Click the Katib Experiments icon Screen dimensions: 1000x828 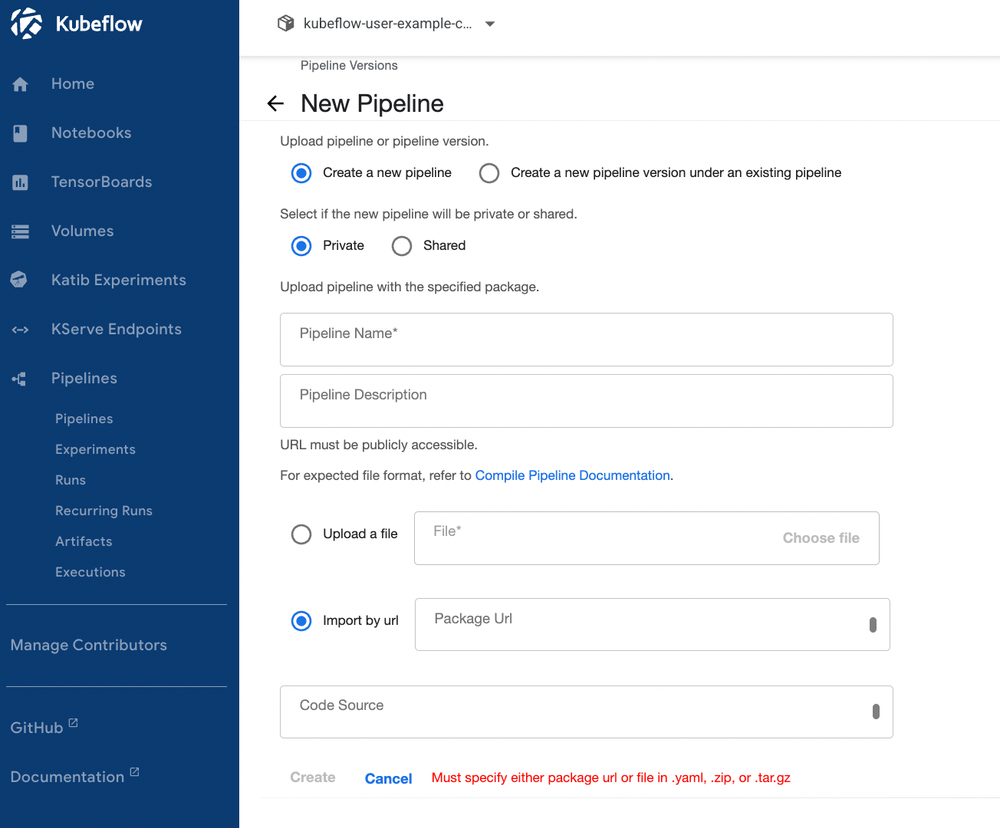[19, 279]
